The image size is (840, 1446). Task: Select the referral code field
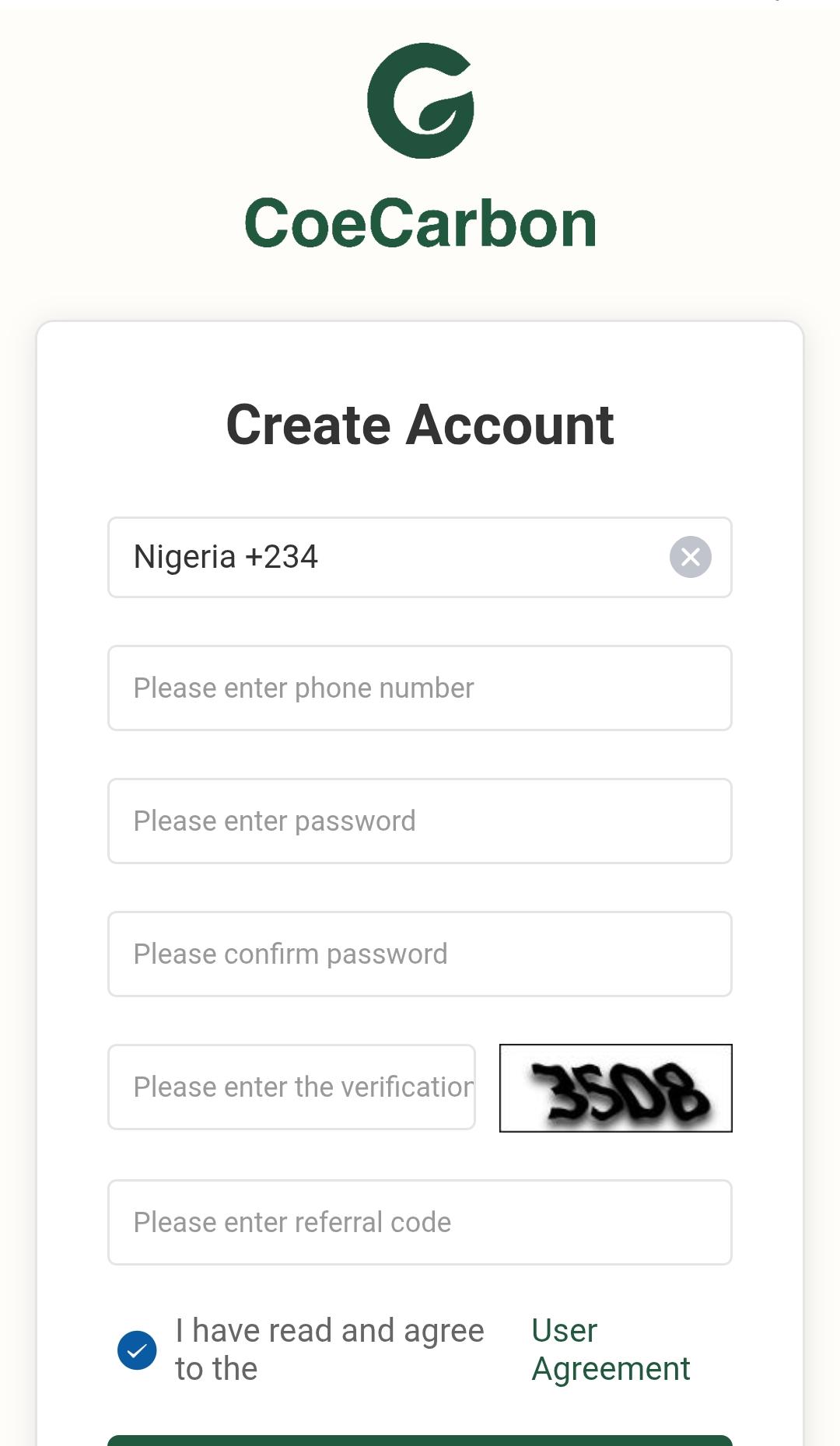point(420,1222)
